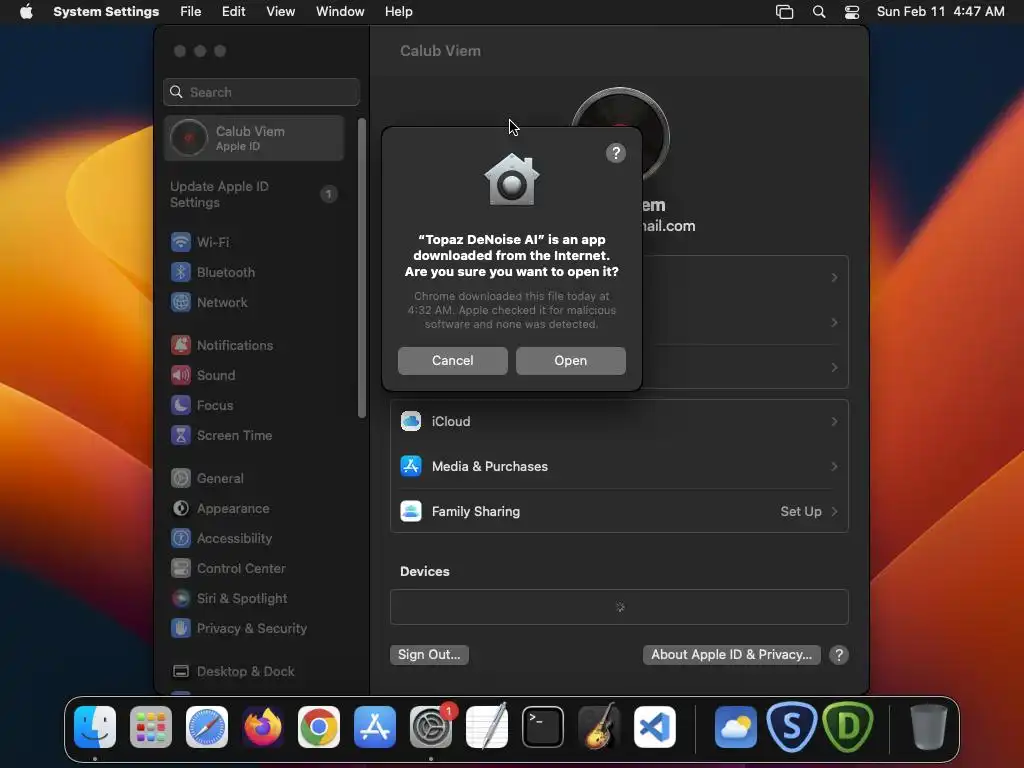This screenshot has width=1024, height=768.
Task: Open the View menu
Action: point(280,12)
